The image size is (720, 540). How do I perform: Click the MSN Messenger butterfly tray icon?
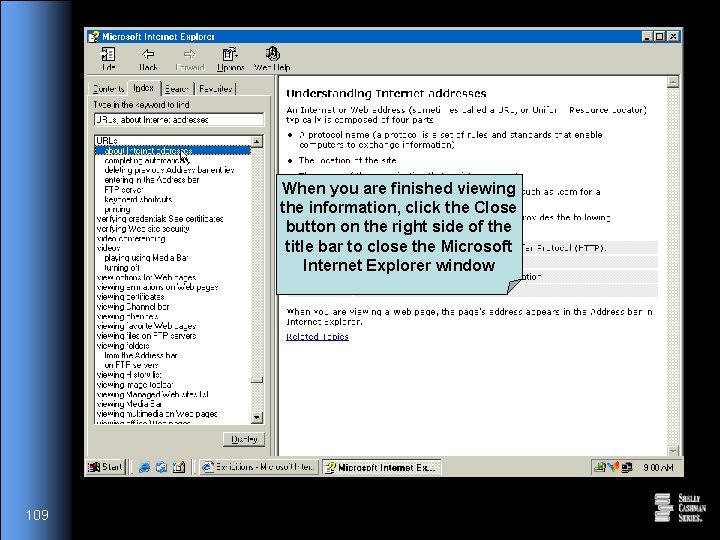click(613, 467)
